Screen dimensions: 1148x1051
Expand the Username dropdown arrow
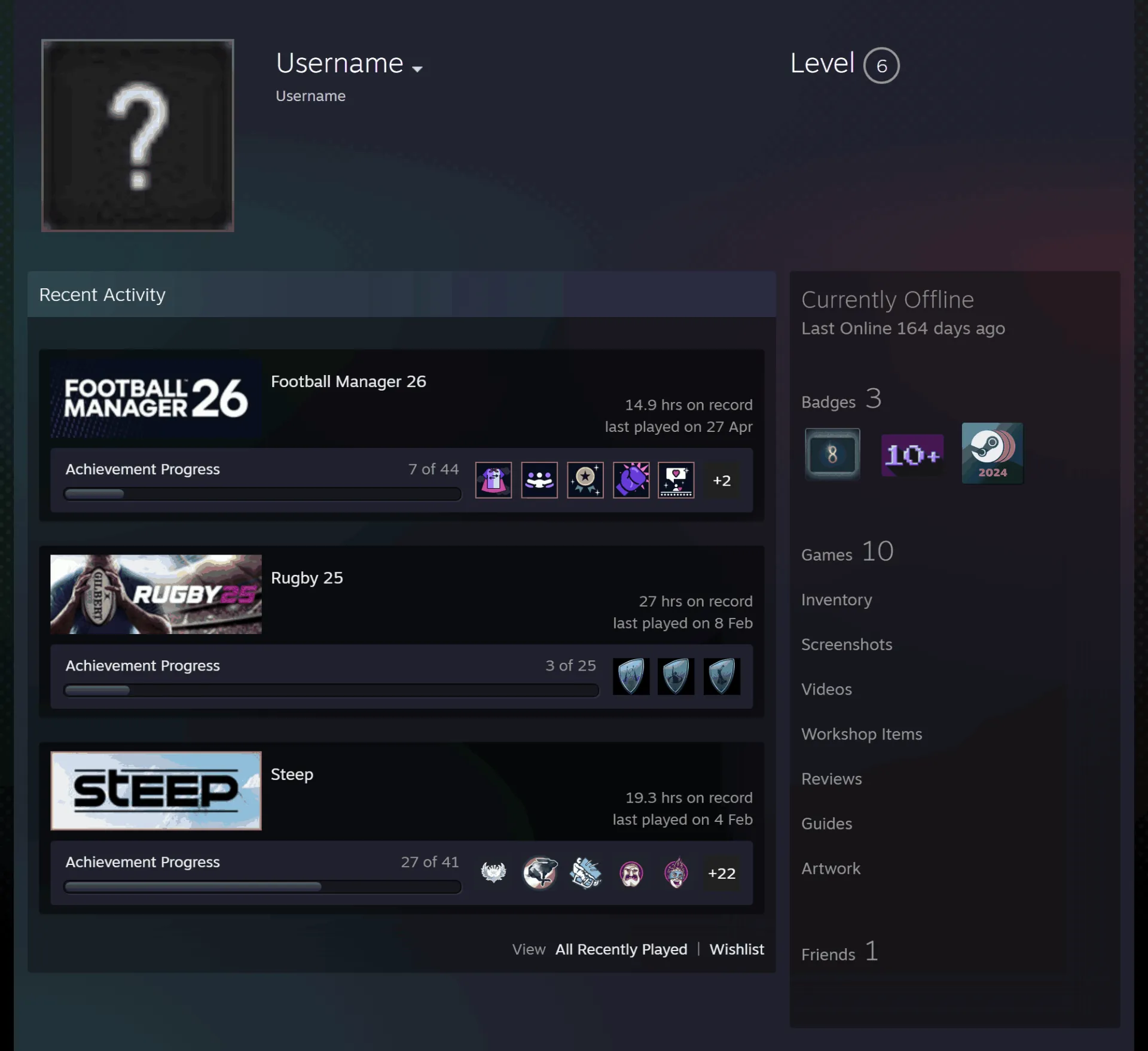417,69
